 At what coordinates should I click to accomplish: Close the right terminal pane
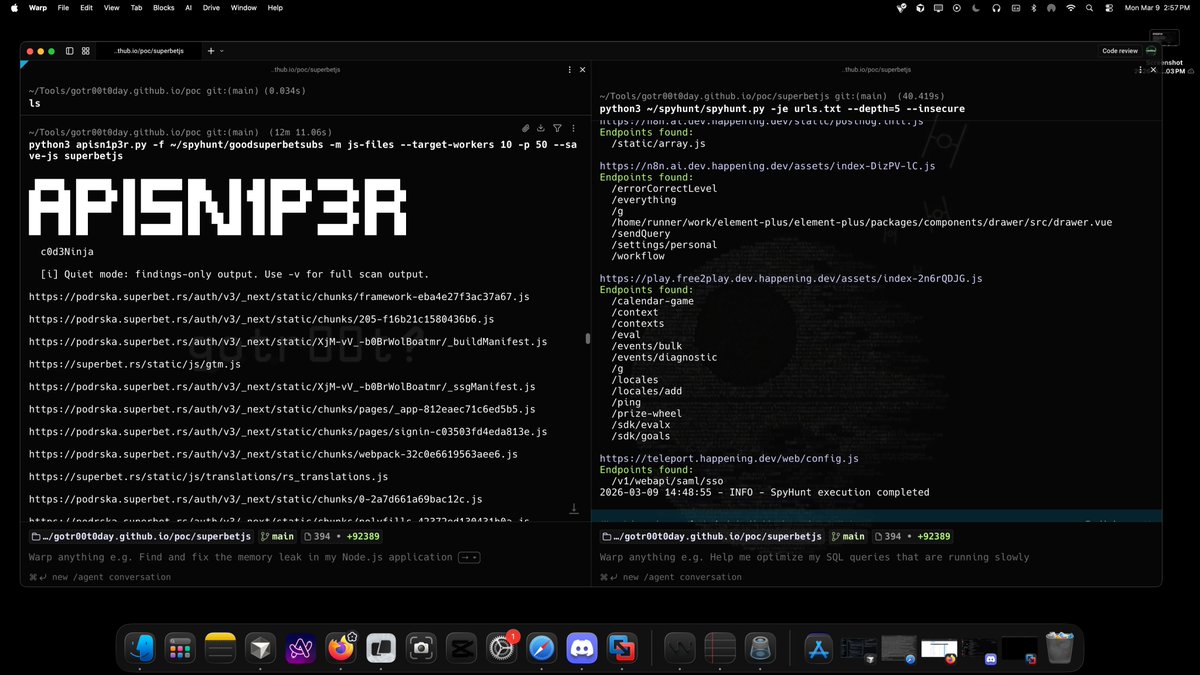pos(1153,70)
